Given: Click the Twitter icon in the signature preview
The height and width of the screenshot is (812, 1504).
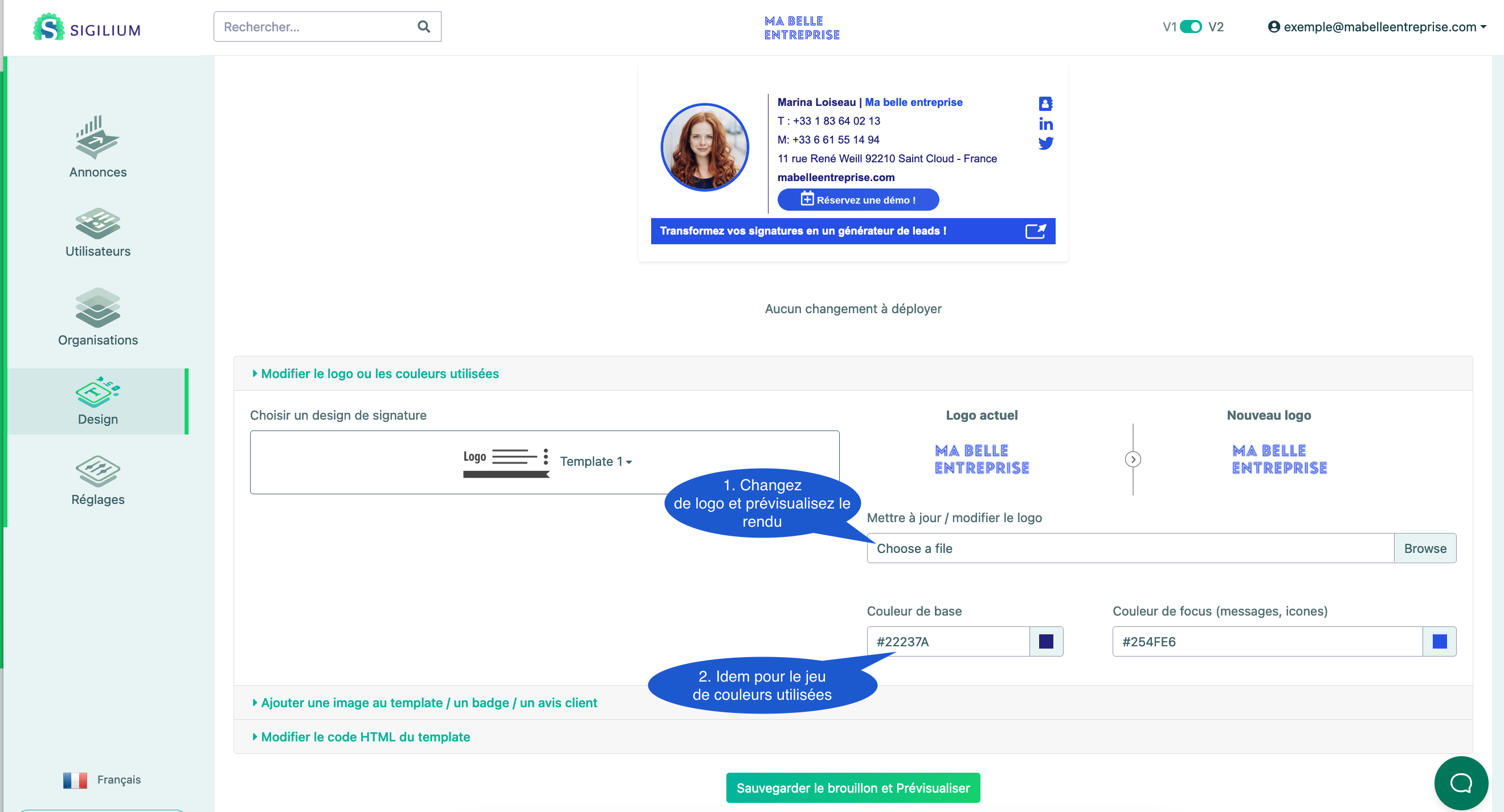Looking at the screenshot, I should [1045, 143].
